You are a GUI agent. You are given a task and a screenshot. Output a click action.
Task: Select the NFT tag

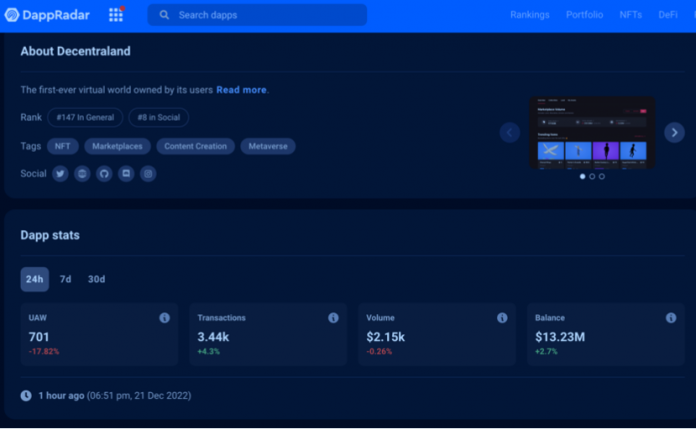[63, 146]
